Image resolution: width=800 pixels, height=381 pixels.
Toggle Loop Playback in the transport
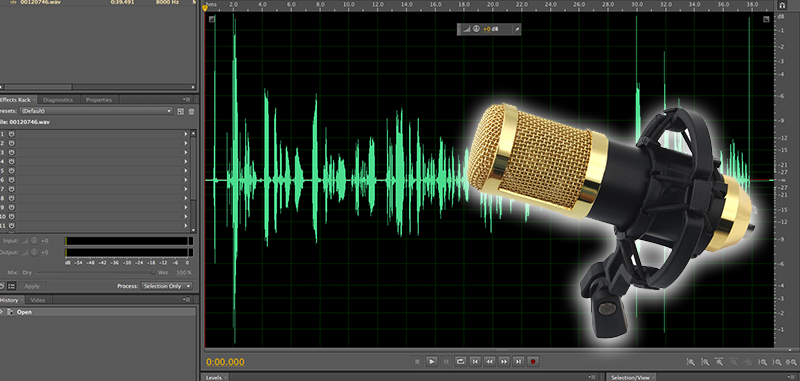(461, 361)
